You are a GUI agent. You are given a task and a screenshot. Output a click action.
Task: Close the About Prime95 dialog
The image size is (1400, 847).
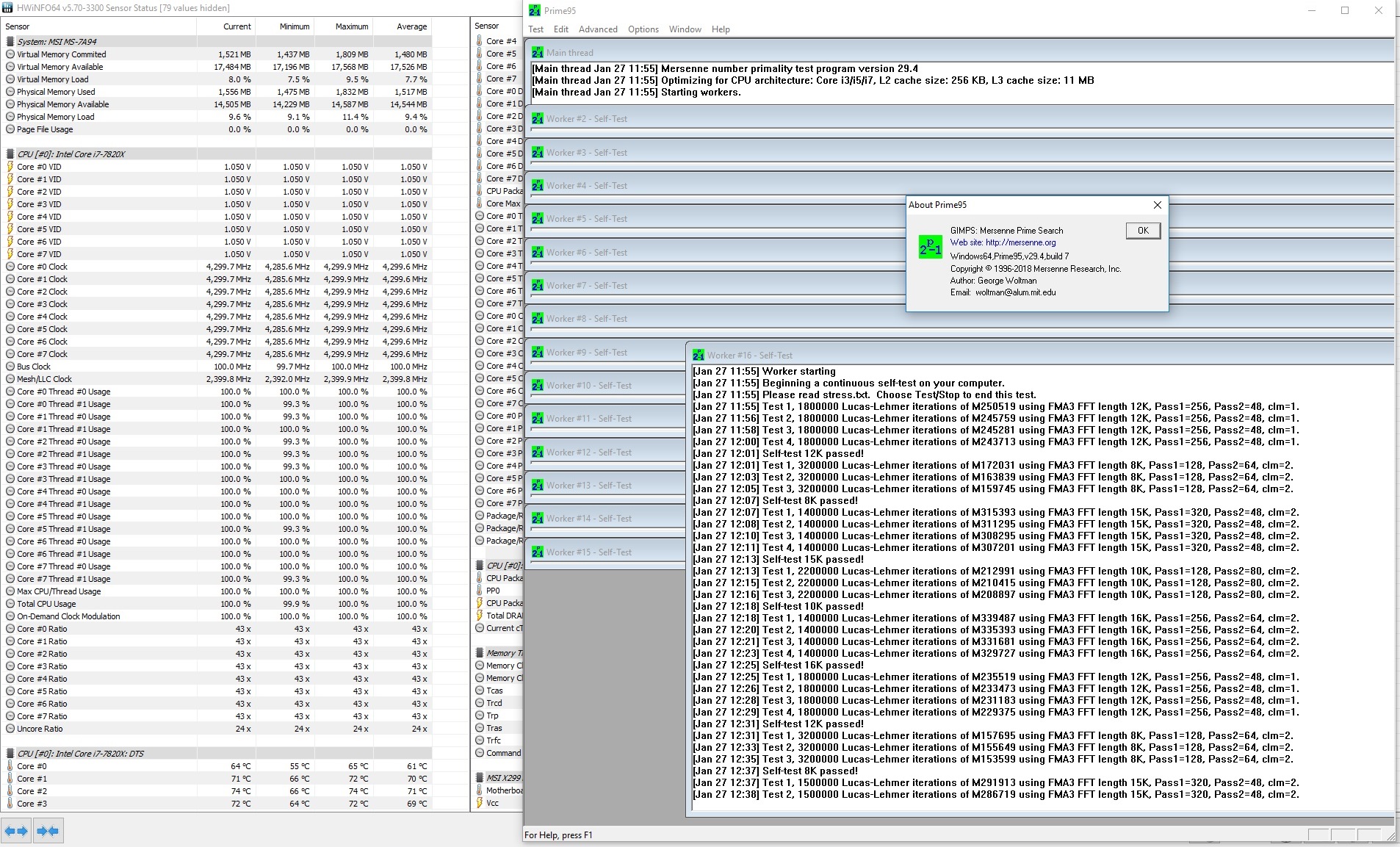[1158, 205]
